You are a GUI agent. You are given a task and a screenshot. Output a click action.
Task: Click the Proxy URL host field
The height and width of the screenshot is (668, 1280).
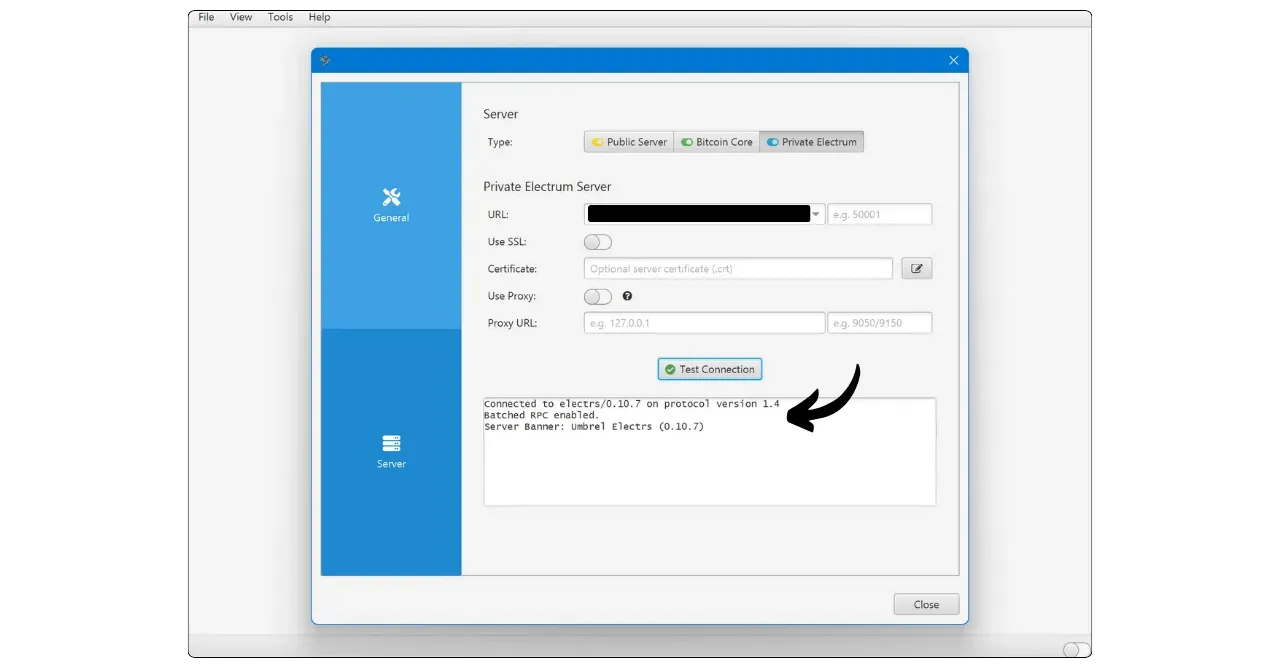click(x=704, y=323)
